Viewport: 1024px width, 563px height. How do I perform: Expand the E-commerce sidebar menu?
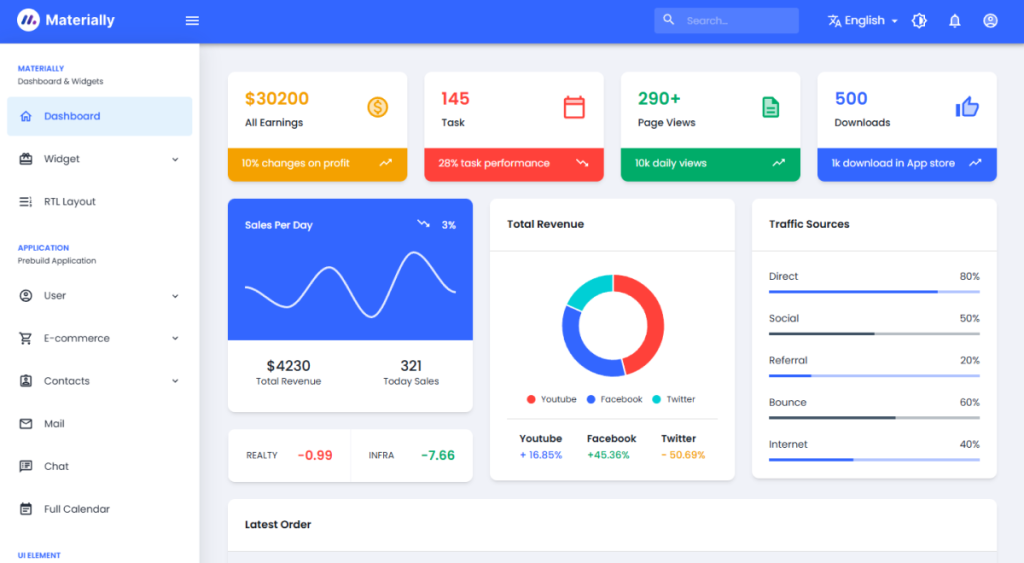pos(99,338)
